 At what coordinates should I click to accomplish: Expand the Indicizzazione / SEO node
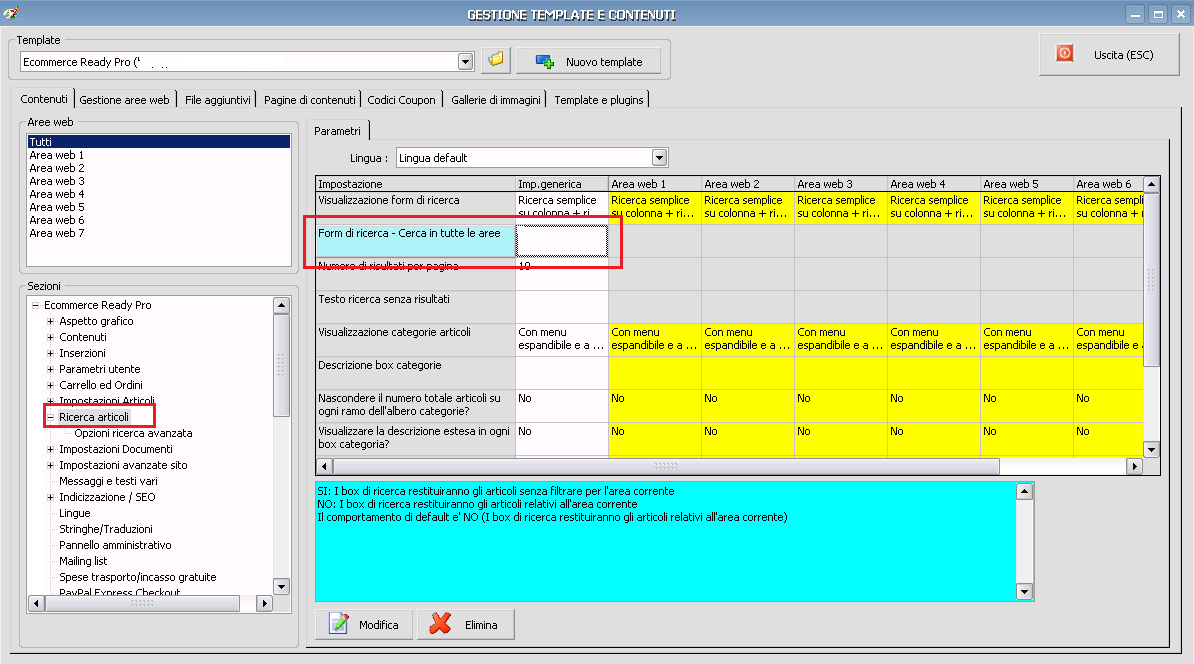click(x=51, y=497)
